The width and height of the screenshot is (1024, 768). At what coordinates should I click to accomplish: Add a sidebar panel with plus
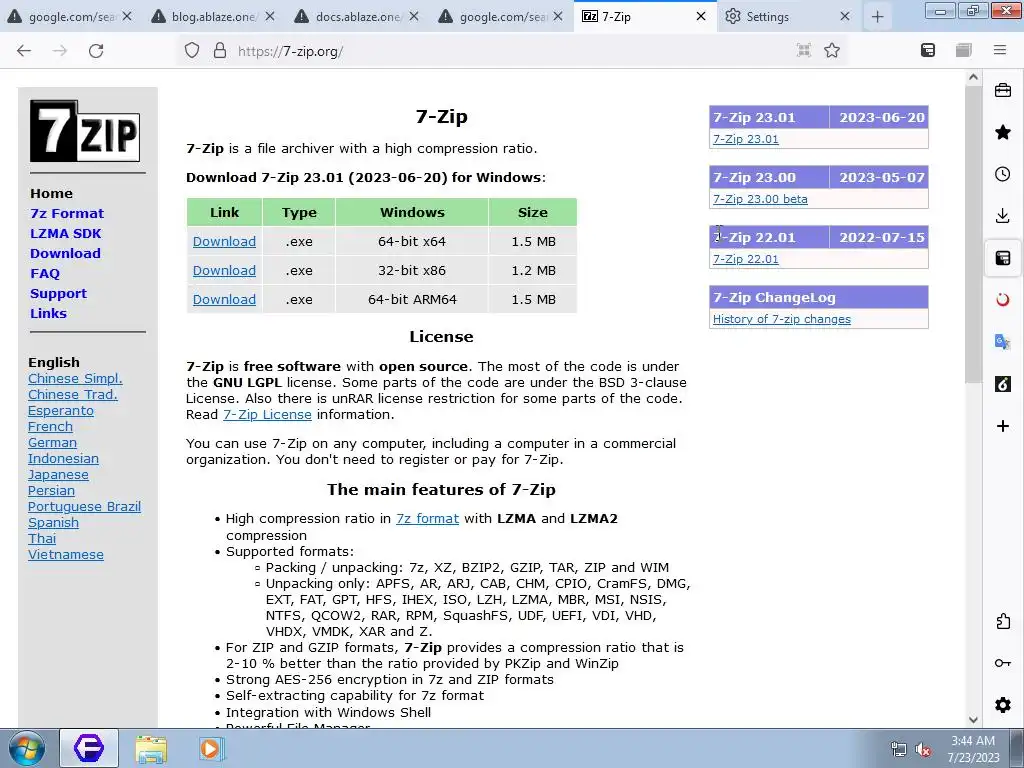point(1002,426)
